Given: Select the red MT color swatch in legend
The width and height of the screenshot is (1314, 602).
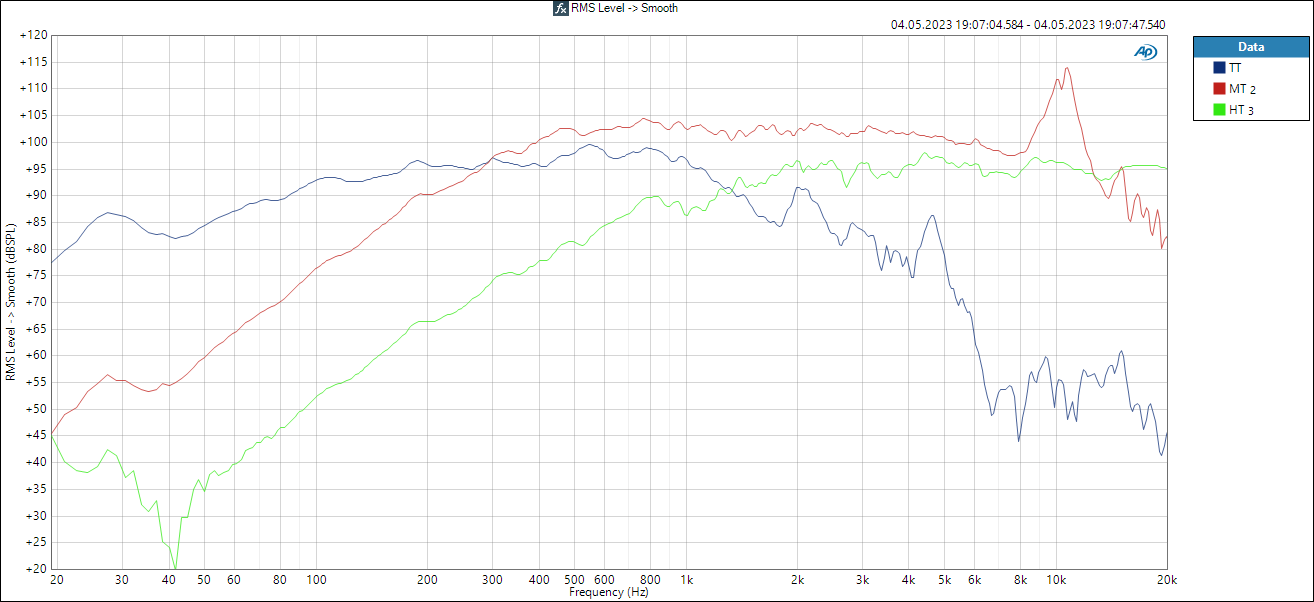Looking at the screenshot, I should 1219,89.
